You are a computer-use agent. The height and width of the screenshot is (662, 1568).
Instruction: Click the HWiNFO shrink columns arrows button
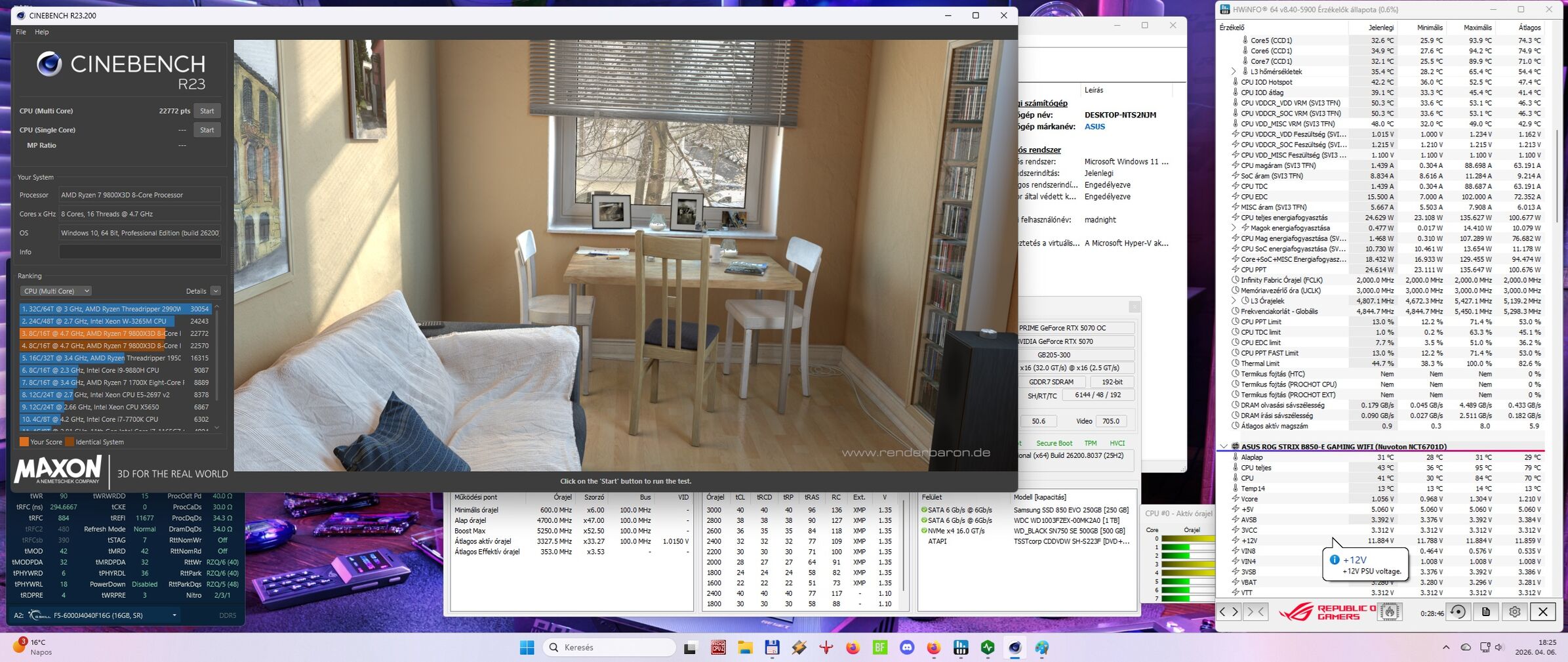coord(1255,611)
